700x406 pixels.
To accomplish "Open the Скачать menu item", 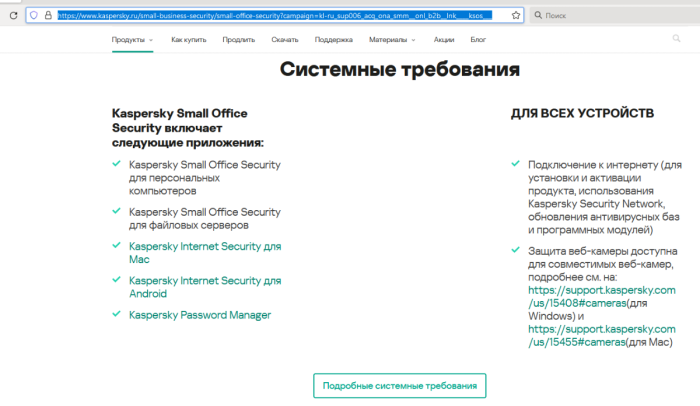I will [284, 40].
